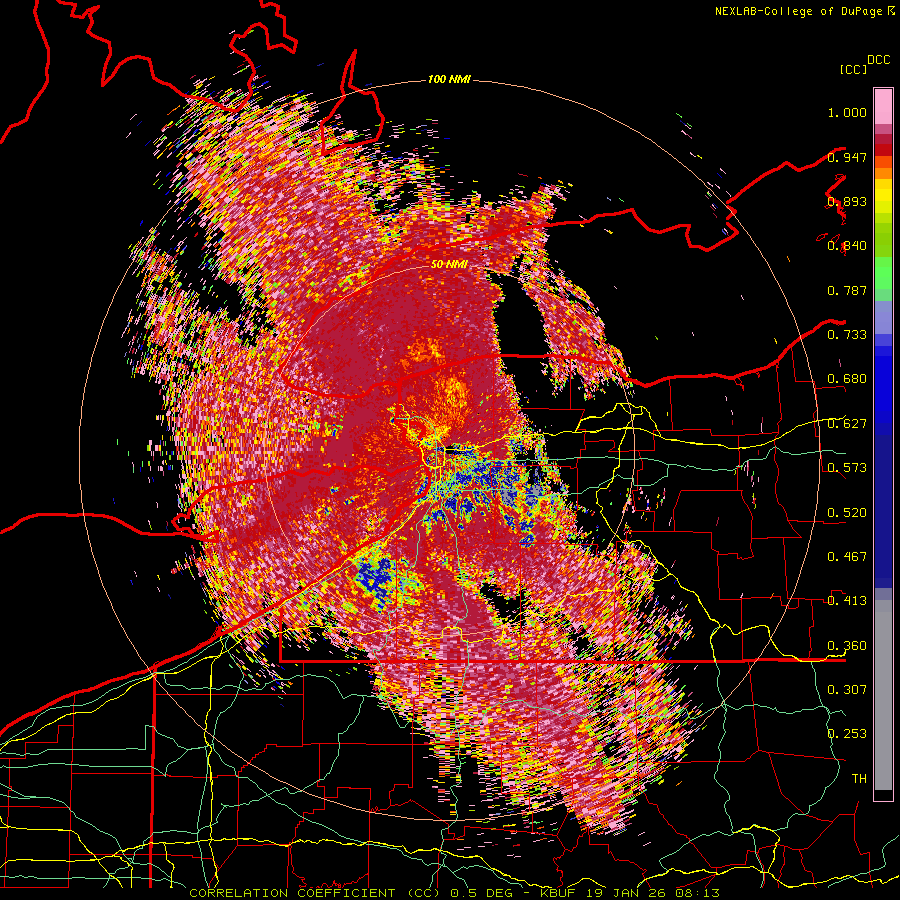Pick the 0.680 legend value
This screenshot has width=900, height=900.
click(x=847, y=379)
